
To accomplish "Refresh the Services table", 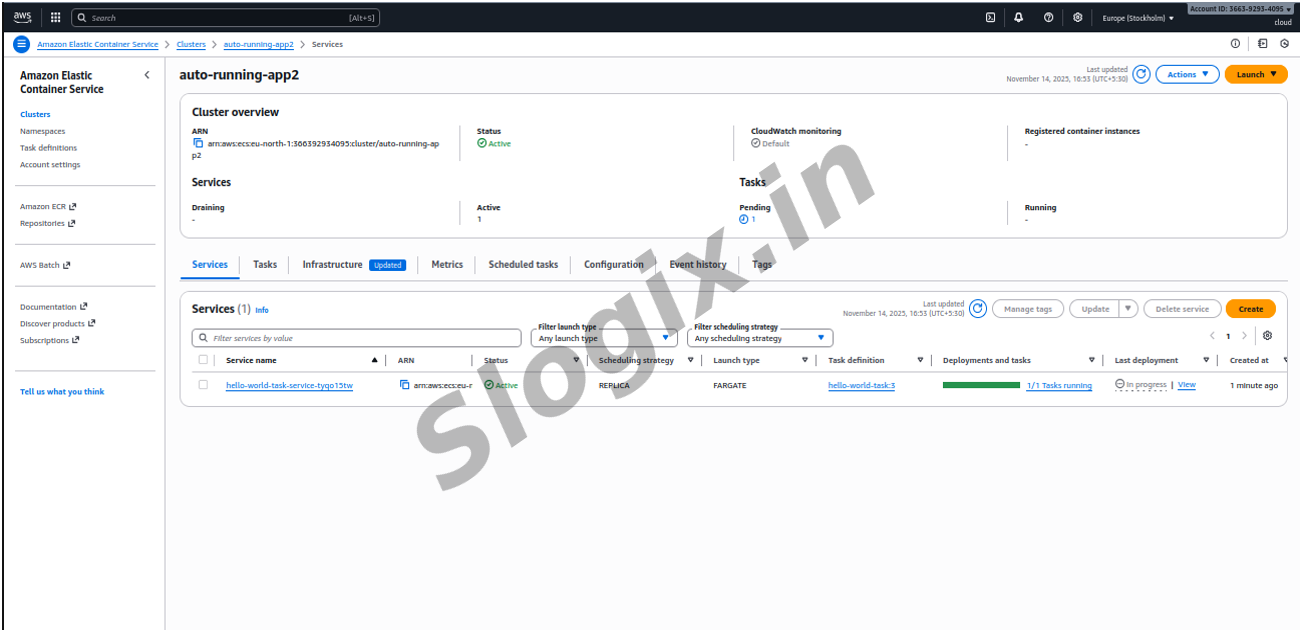I will point(978,309).
